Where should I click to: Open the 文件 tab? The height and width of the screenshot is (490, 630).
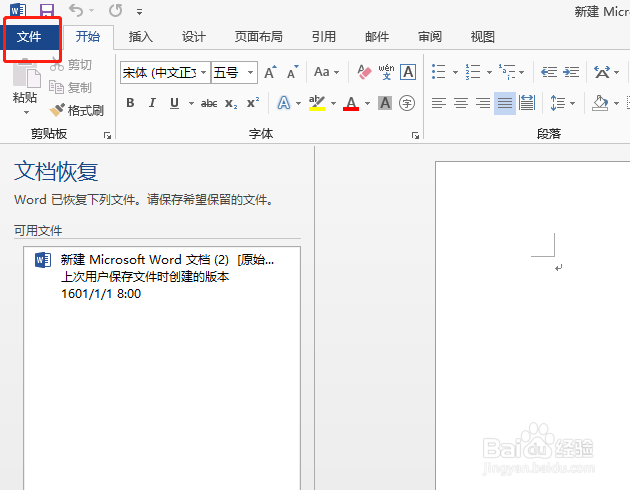click(29, 37)
